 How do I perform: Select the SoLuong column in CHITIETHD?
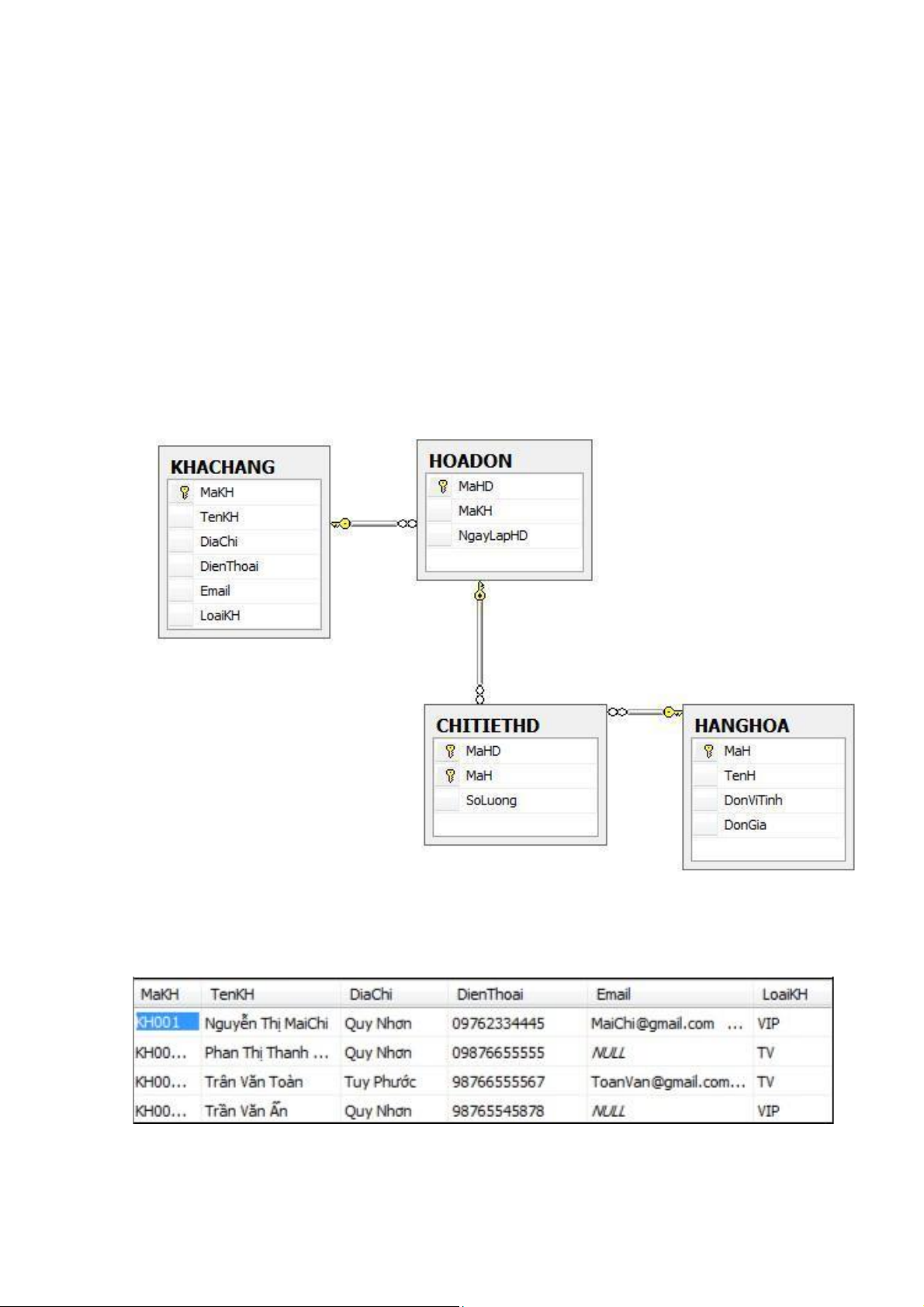point(491,800)
